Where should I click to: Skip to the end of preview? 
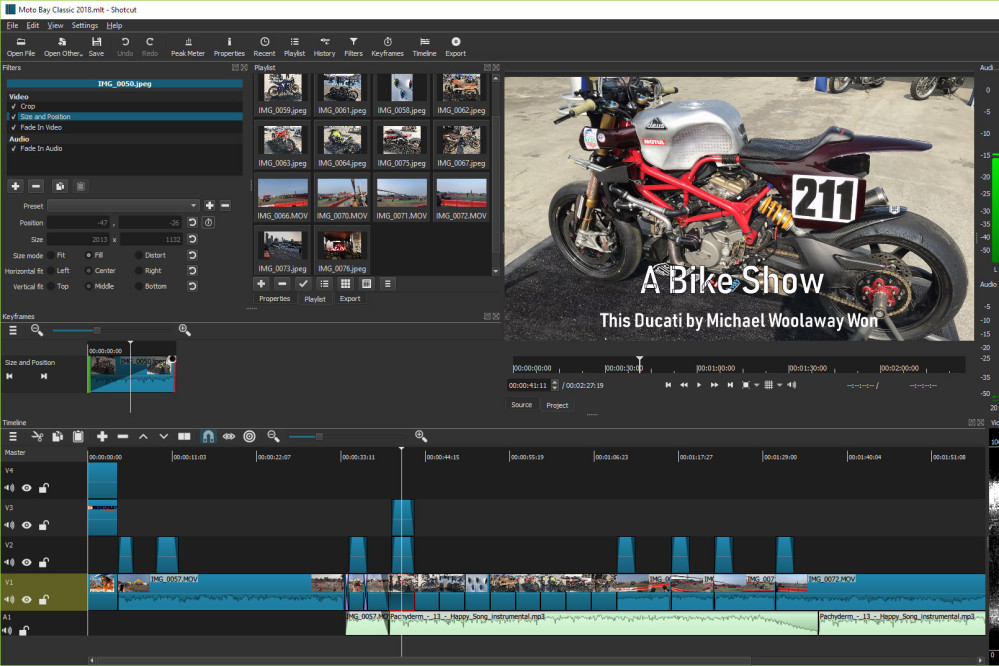coord(730,385)
